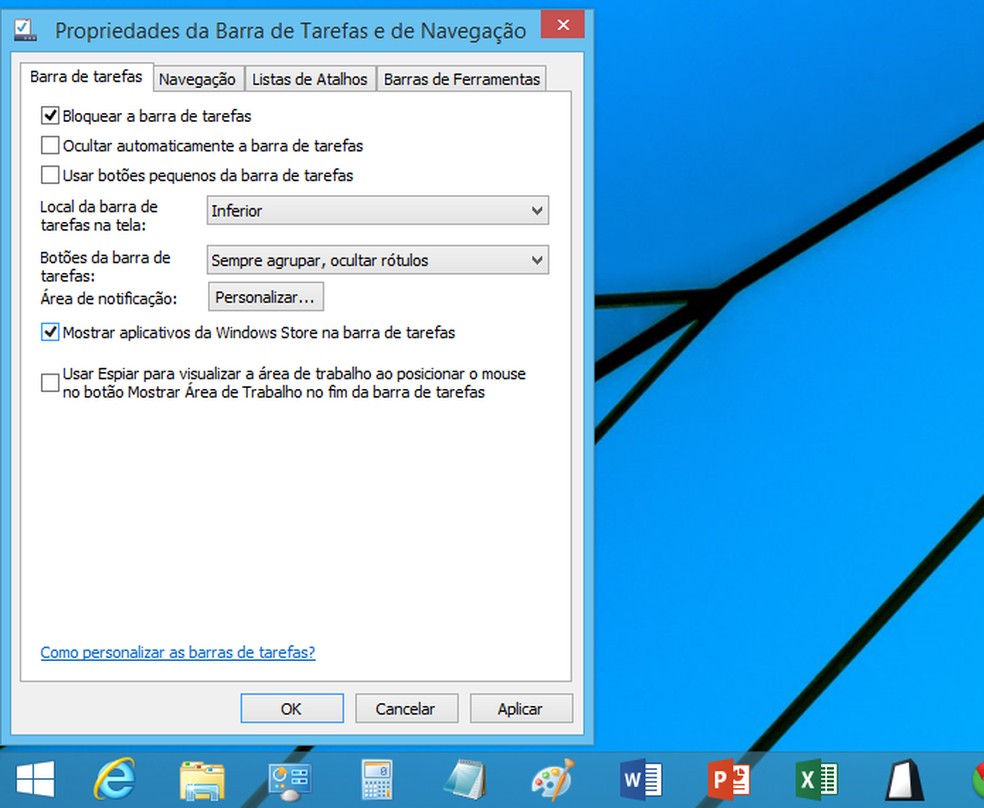Open the Control Panel taskbar icon
Image resolution: width=984 pixels, height=808 pixels.
[x=290, y=780]
